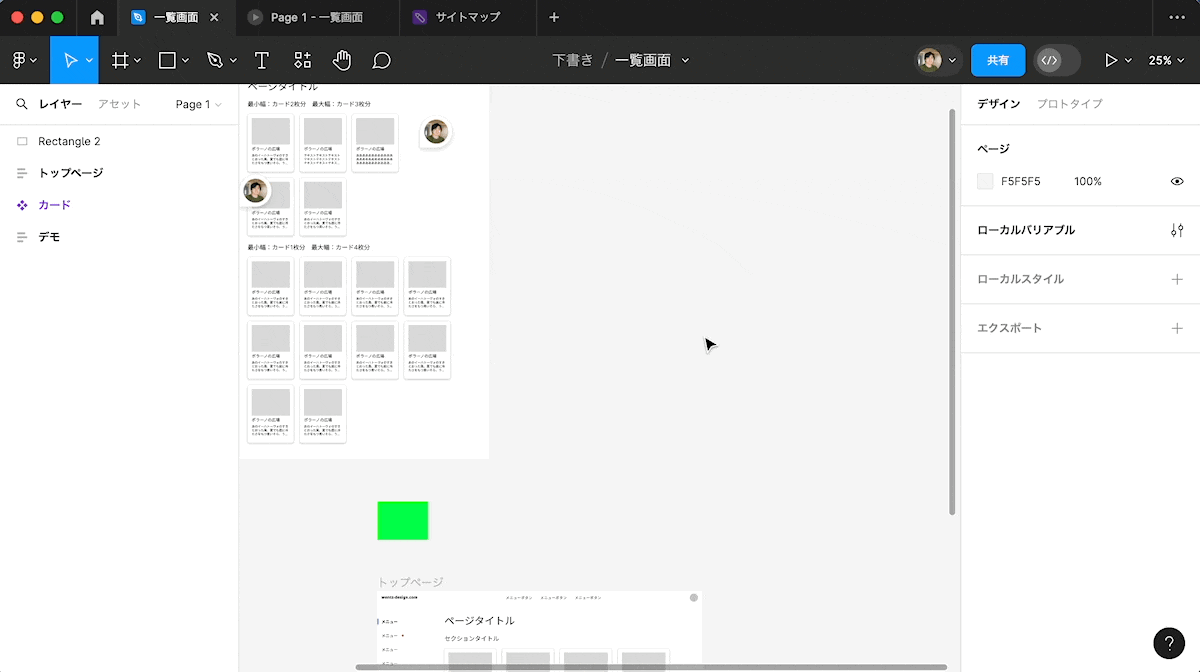Image resolution: width=1200 pixels, height=672 pixels.
Task: Open a new tab with plus icon
Action: [x=554, y=17]
